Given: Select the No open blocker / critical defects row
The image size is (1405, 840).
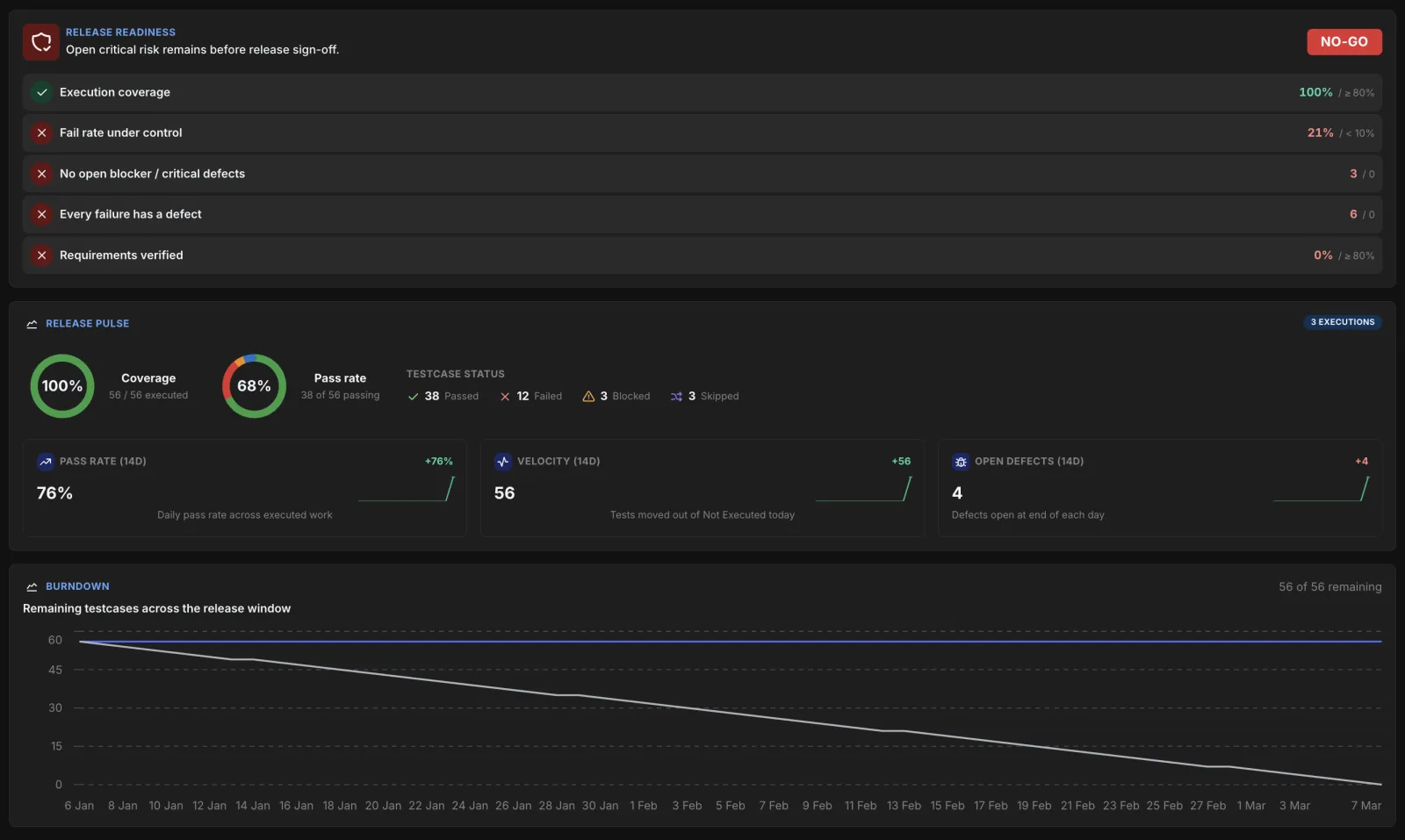Looking at the screenshot, I should 702,174.
